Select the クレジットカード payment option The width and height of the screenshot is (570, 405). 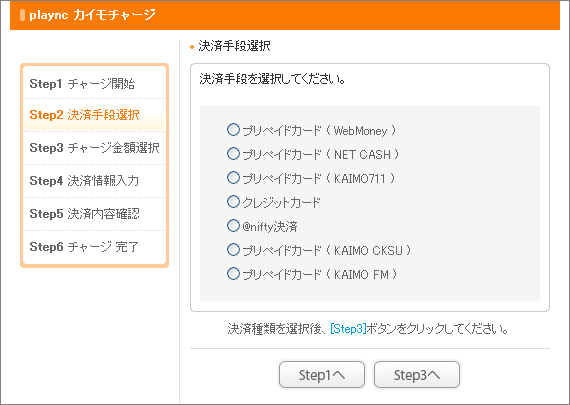click(x=233, y=201)
